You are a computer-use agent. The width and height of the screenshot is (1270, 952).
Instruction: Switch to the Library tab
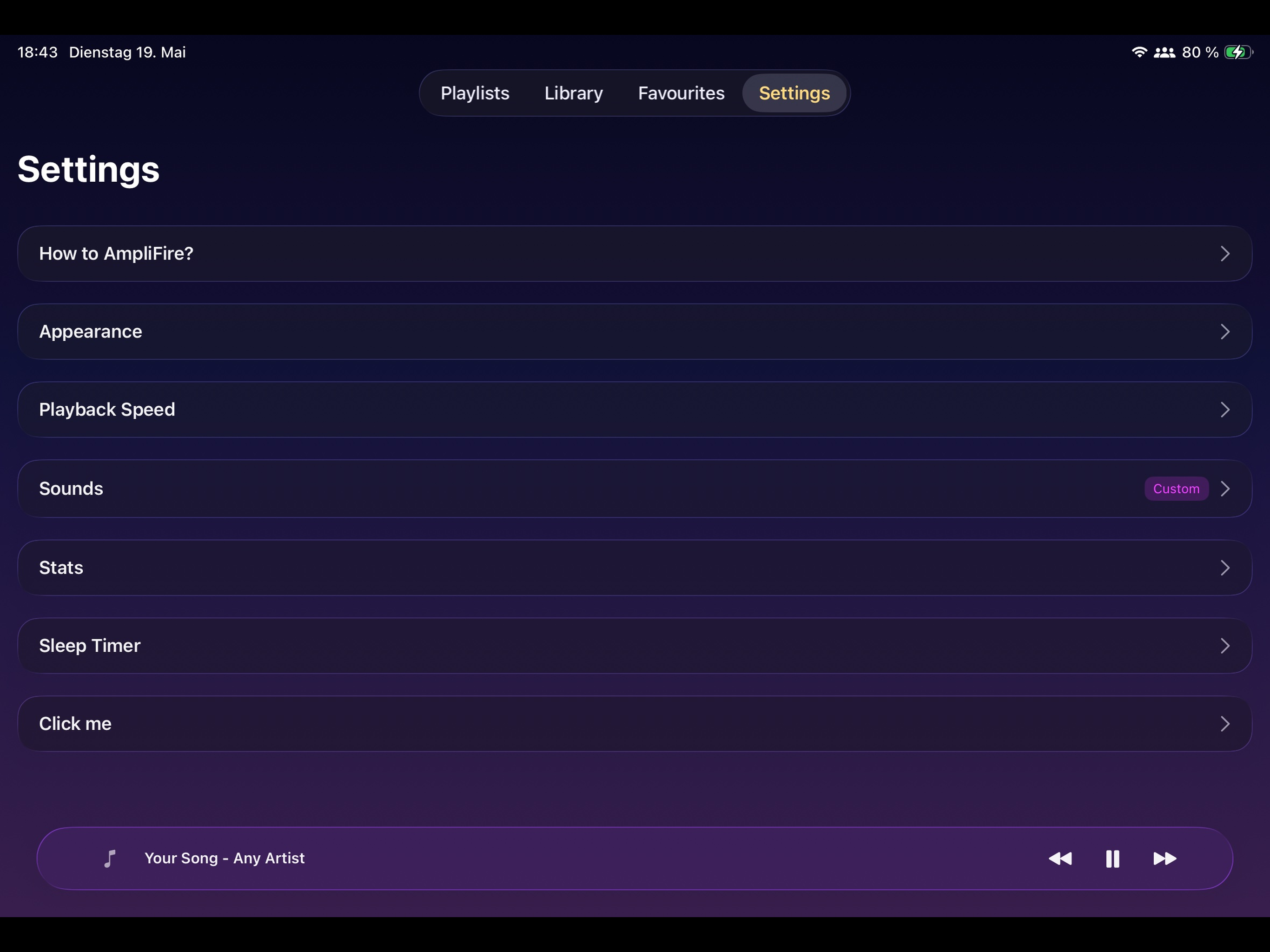click(x=574, y=93)
